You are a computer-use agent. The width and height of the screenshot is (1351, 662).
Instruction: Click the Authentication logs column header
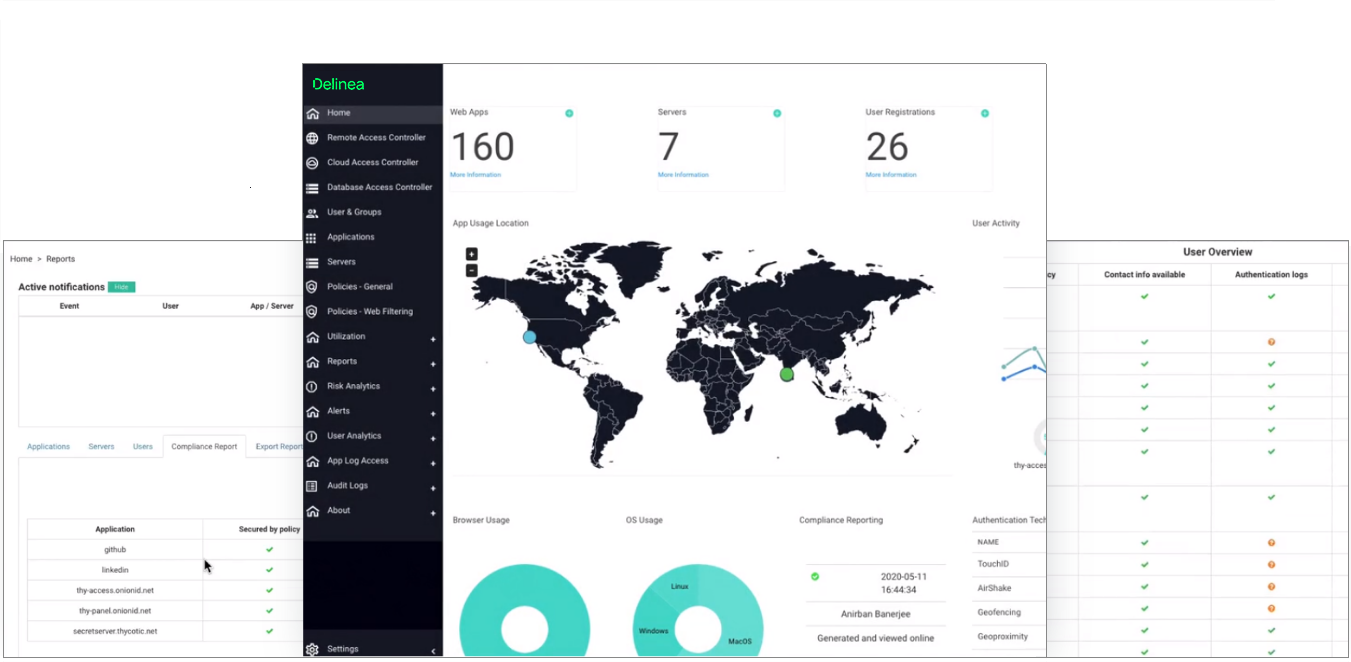pyautogui.click(x=1271, y=275)
